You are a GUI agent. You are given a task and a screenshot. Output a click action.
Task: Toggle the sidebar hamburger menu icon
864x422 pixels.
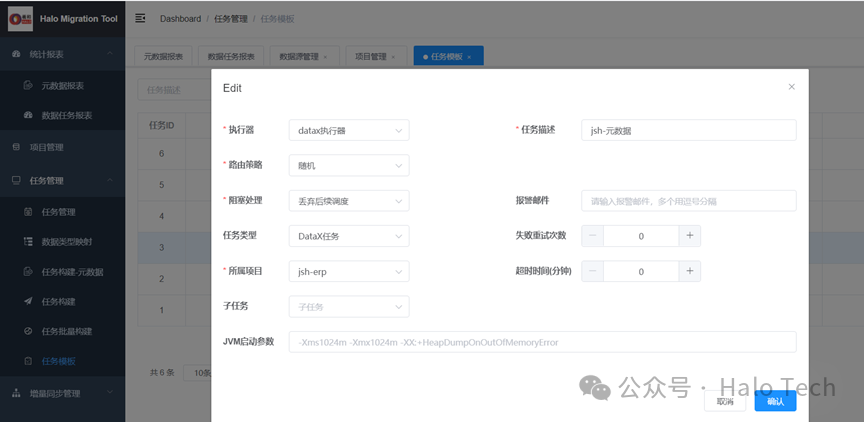pyautogui.click(x=141, y=18)
